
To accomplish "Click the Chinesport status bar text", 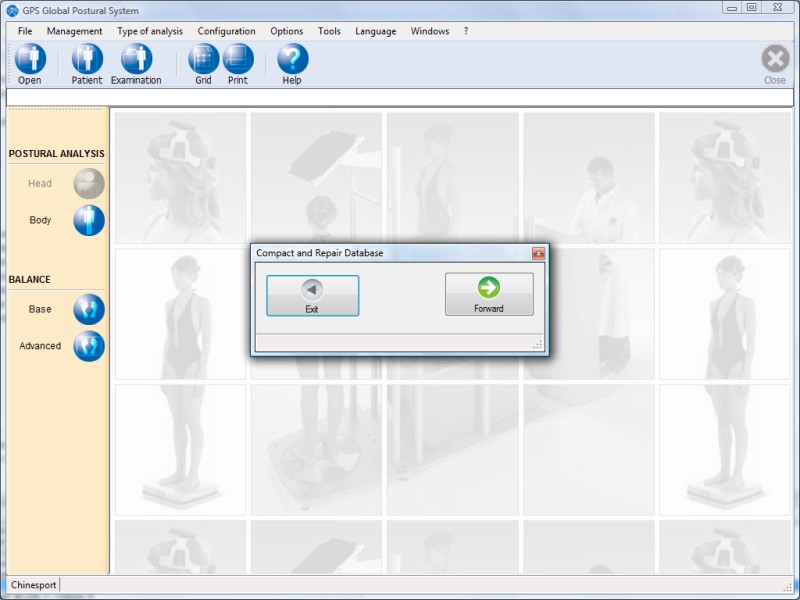I will (34, 585).
